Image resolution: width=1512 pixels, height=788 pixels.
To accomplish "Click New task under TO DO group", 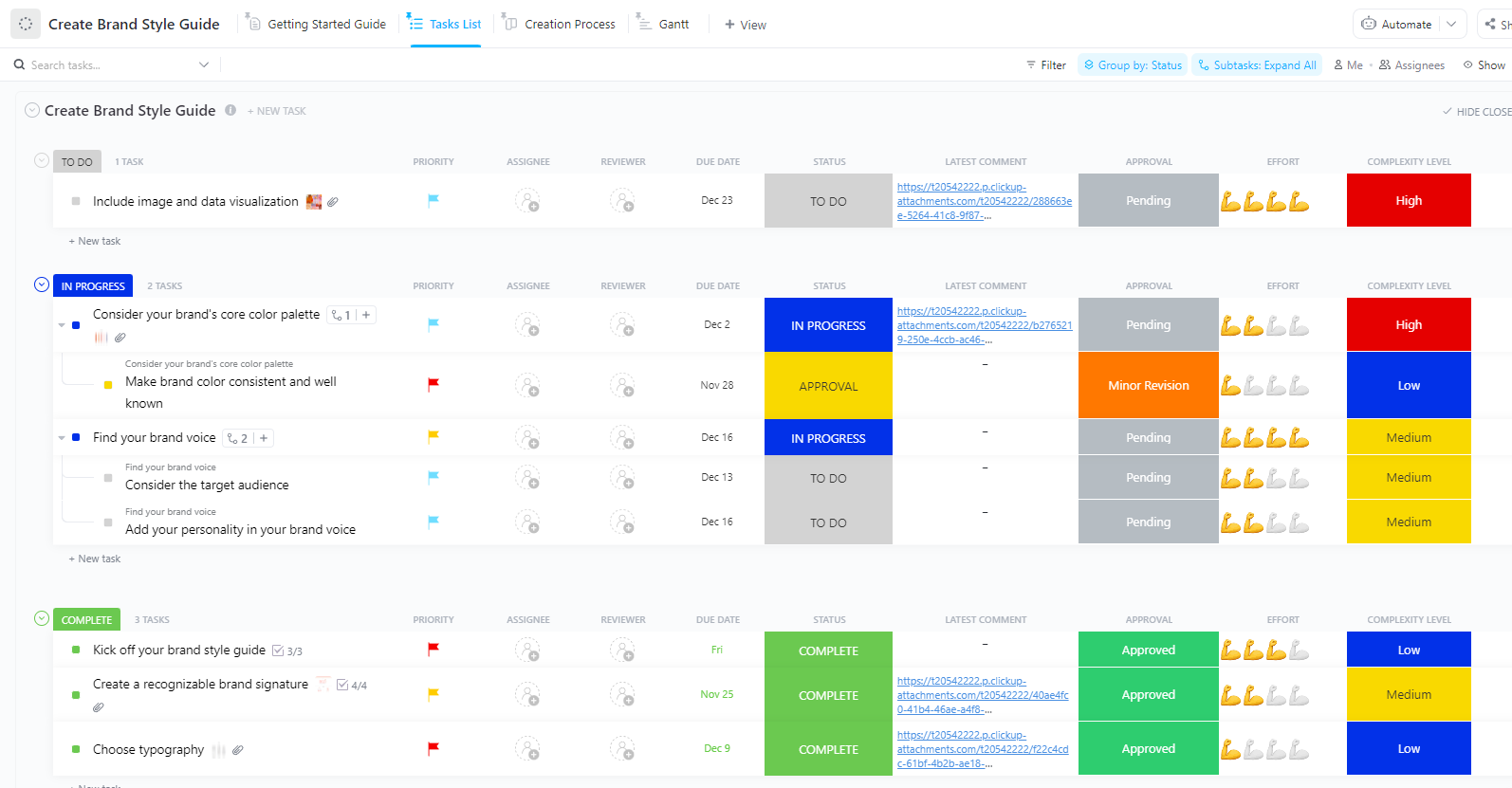I will (95, 242).
